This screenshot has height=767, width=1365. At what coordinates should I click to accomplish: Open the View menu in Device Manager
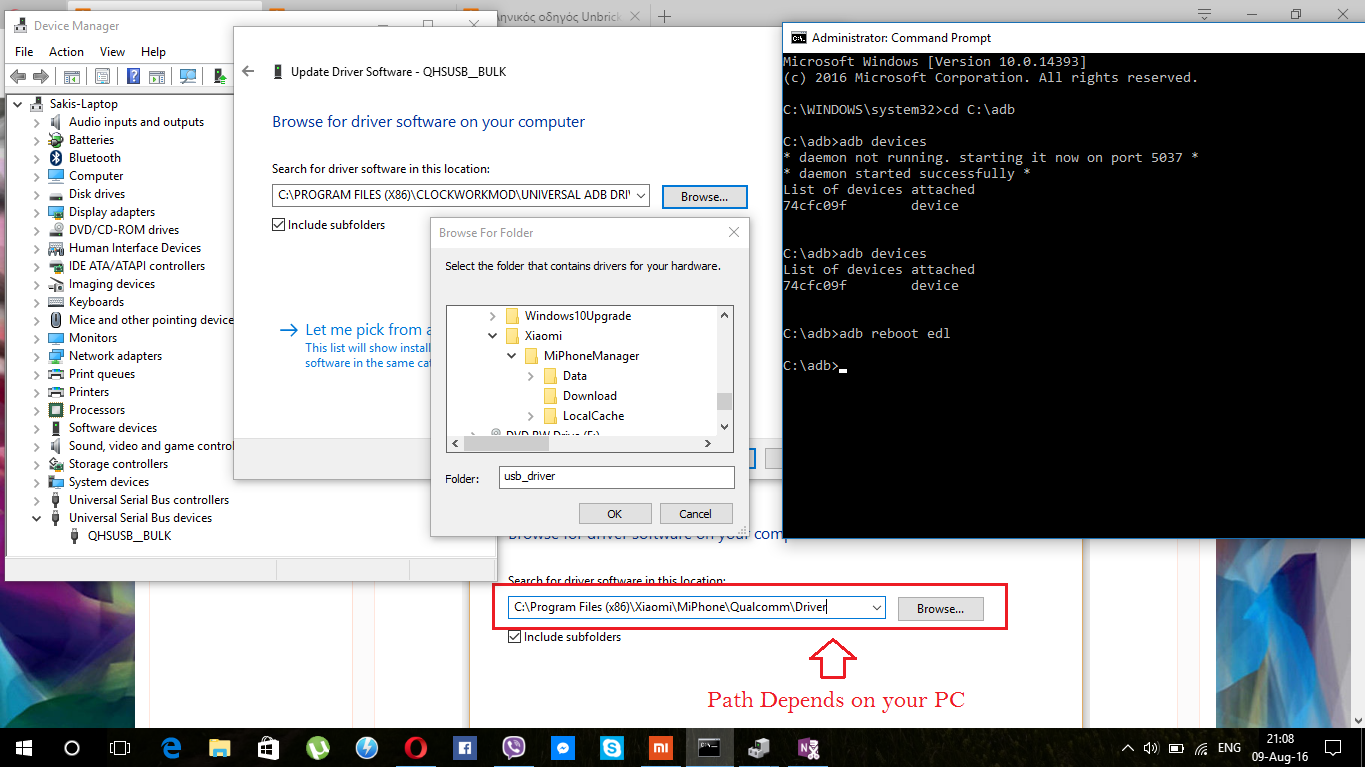pos(112,52)
